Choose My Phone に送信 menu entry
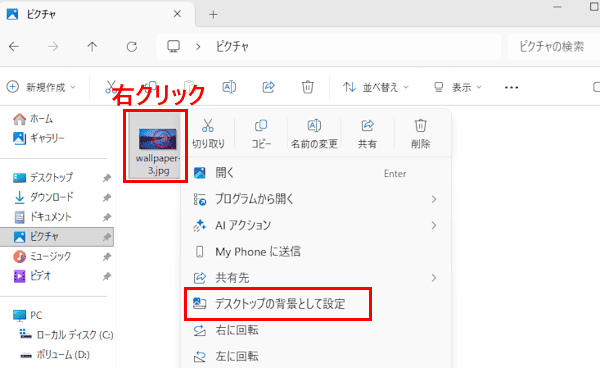 tap(316, 251)
